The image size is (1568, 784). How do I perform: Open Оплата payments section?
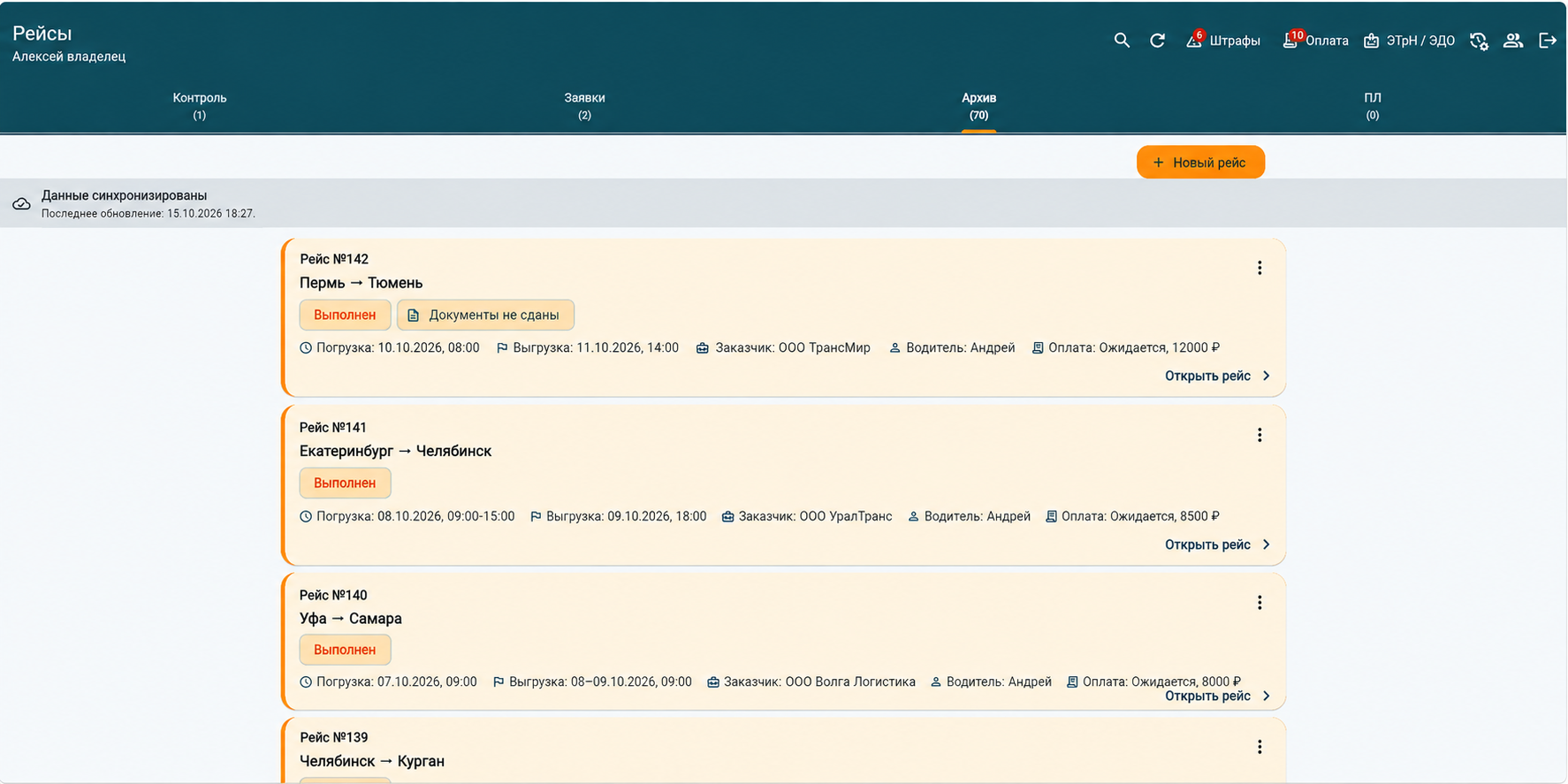[1315, 41]
